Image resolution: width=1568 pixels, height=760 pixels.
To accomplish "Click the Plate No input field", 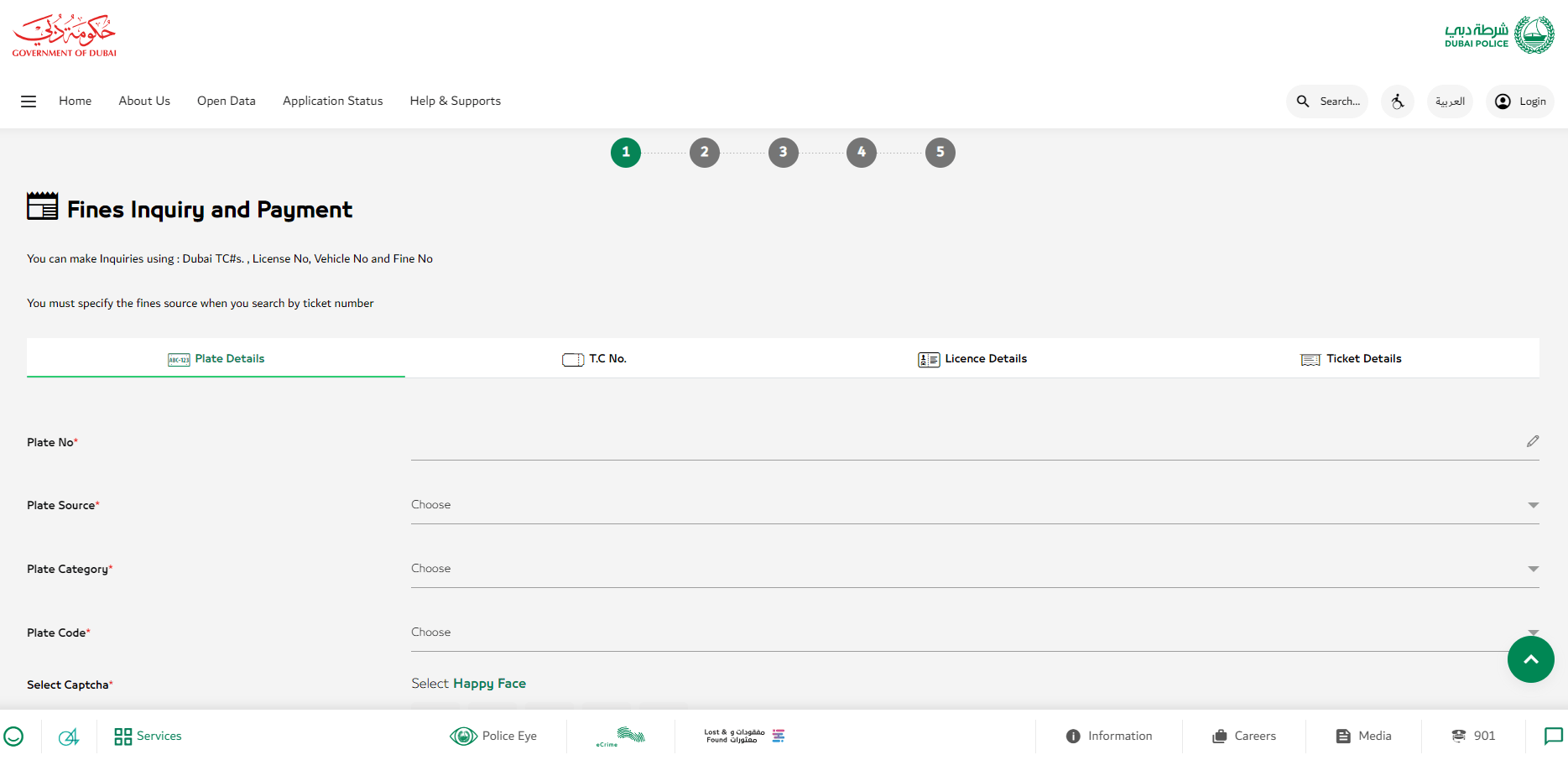I will click(923, 442).
